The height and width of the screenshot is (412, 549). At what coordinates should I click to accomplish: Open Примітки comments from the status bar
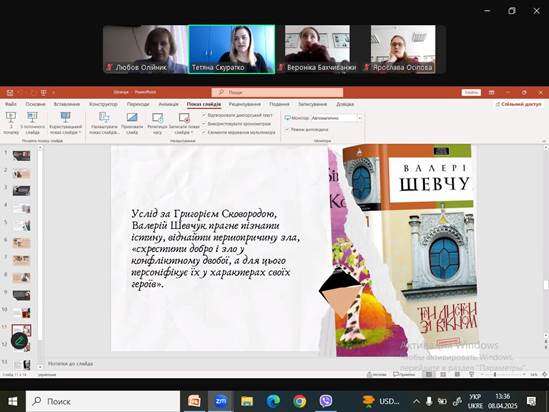pyautogui.click(x=404, y=374)
